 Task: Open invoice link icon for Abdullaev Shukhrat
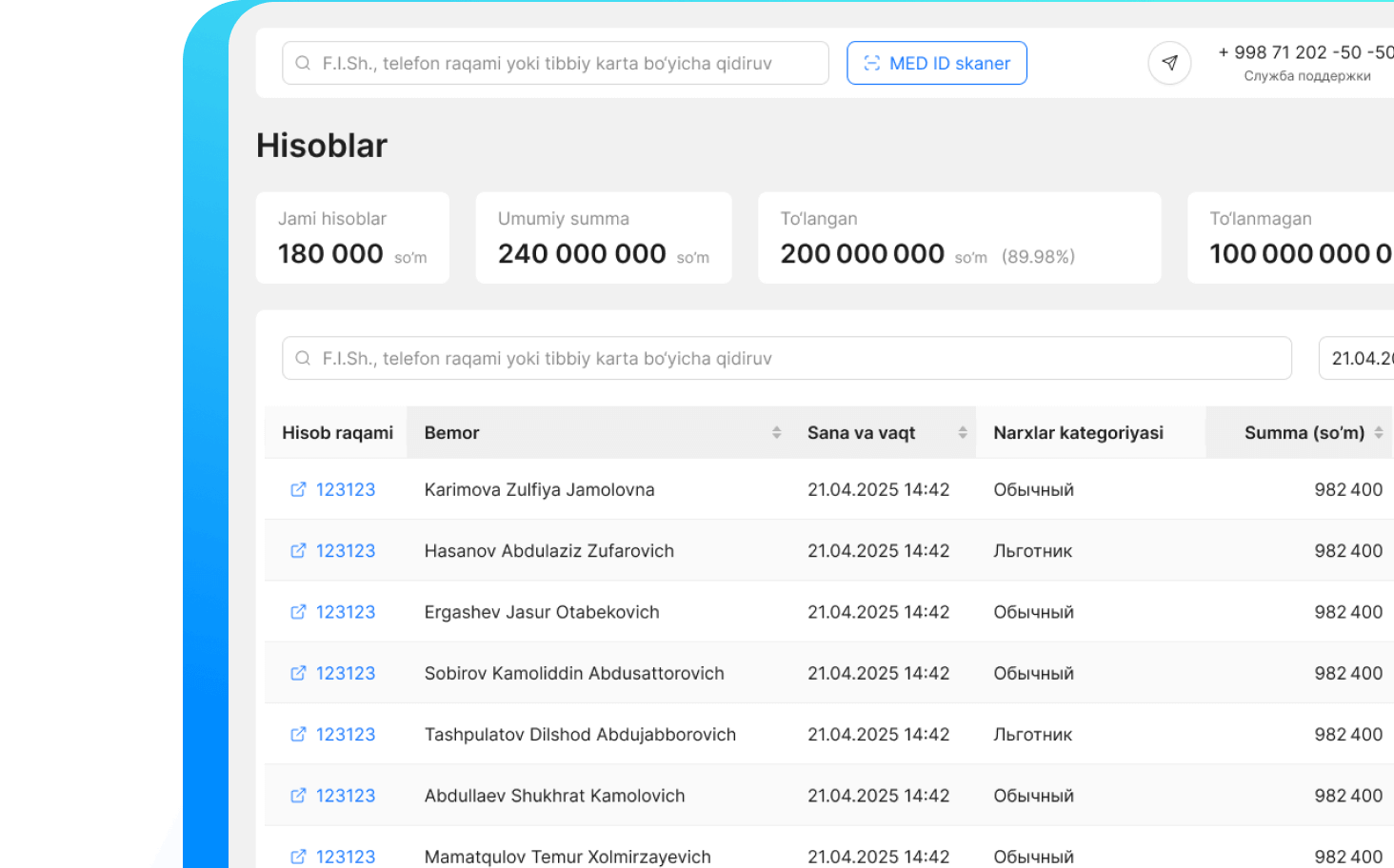[x=298, y=796]
